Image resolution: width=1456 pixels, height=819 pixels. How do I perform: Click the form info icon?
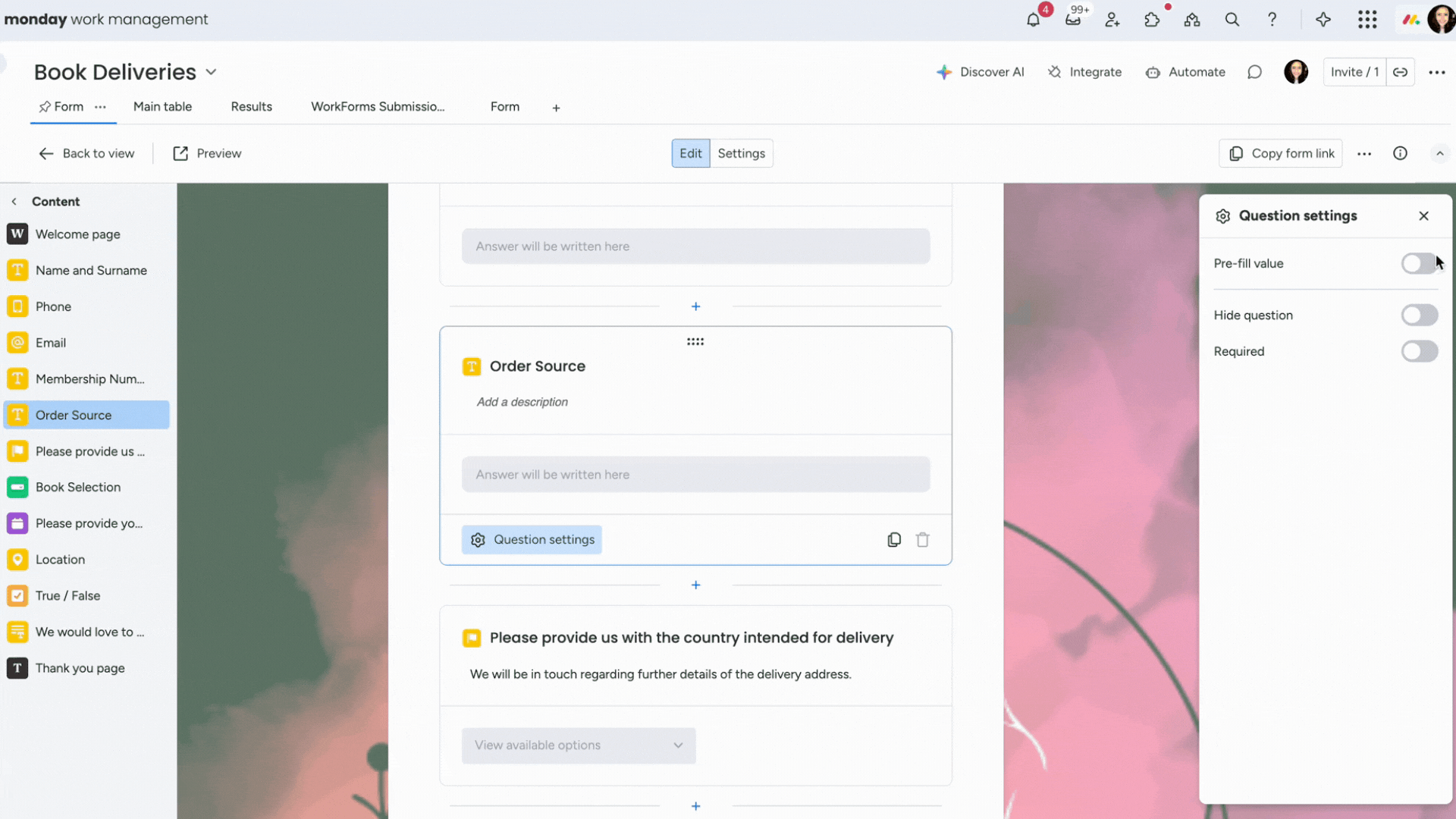point(1400,153)
